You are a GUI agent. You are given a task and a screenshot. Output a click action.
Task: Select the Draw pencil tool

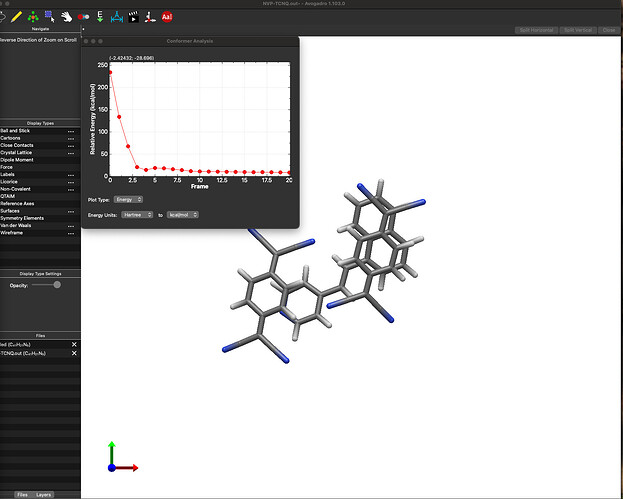pyautogui.click(x=17, y=17)
